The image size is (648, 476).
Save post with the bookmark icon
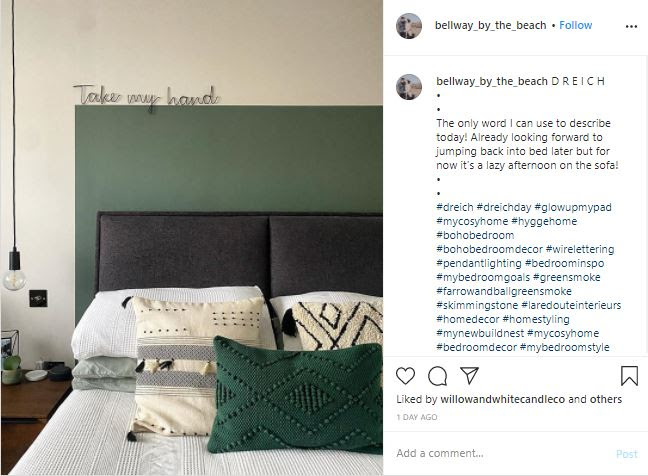tap(629, 376)
